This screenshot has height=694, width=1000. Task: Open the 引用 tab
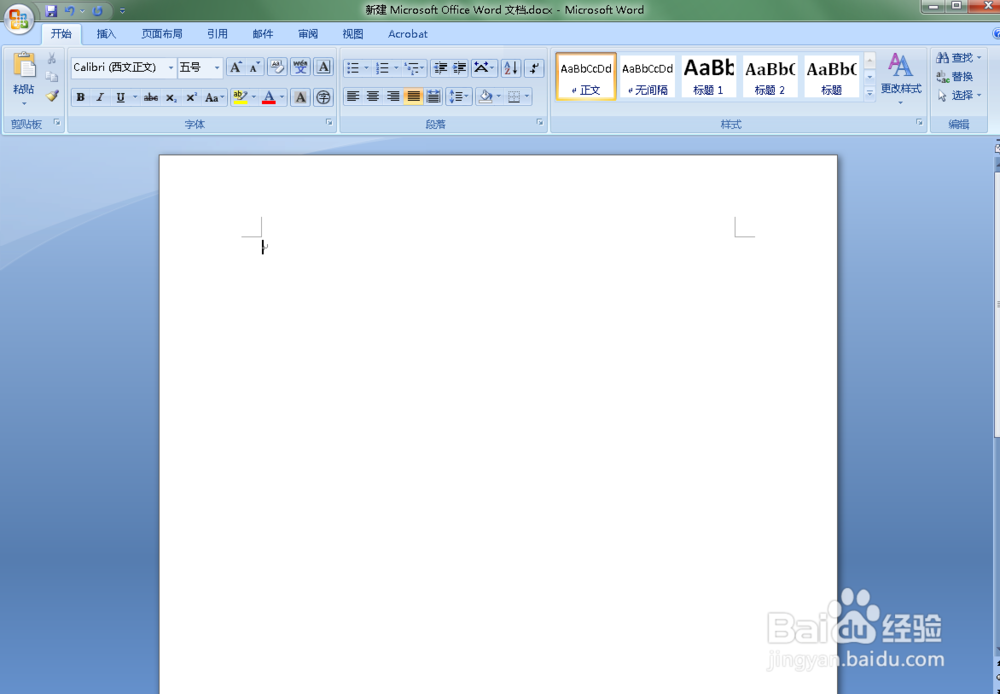[217, 34]
